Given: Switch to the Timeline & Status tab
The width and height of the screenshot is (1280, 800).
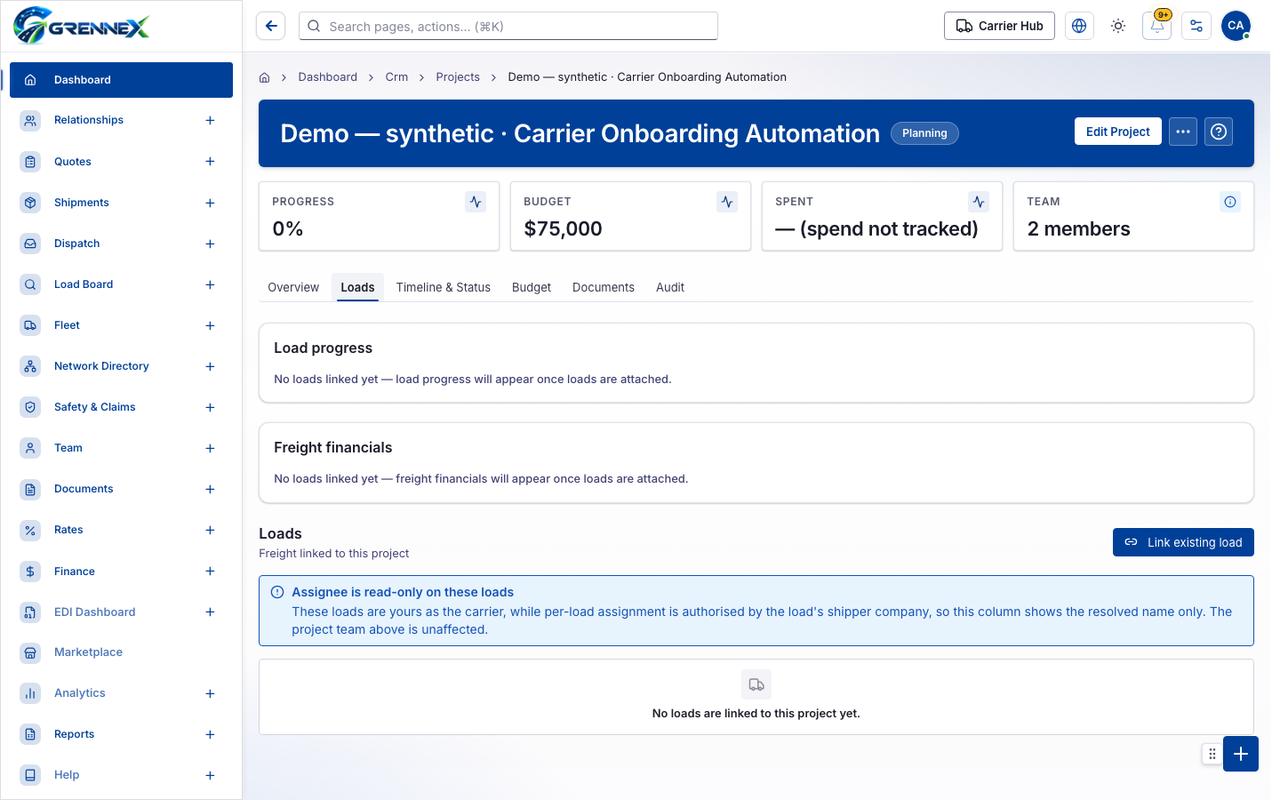Looking at the screenshot, I should coord(443,287).
